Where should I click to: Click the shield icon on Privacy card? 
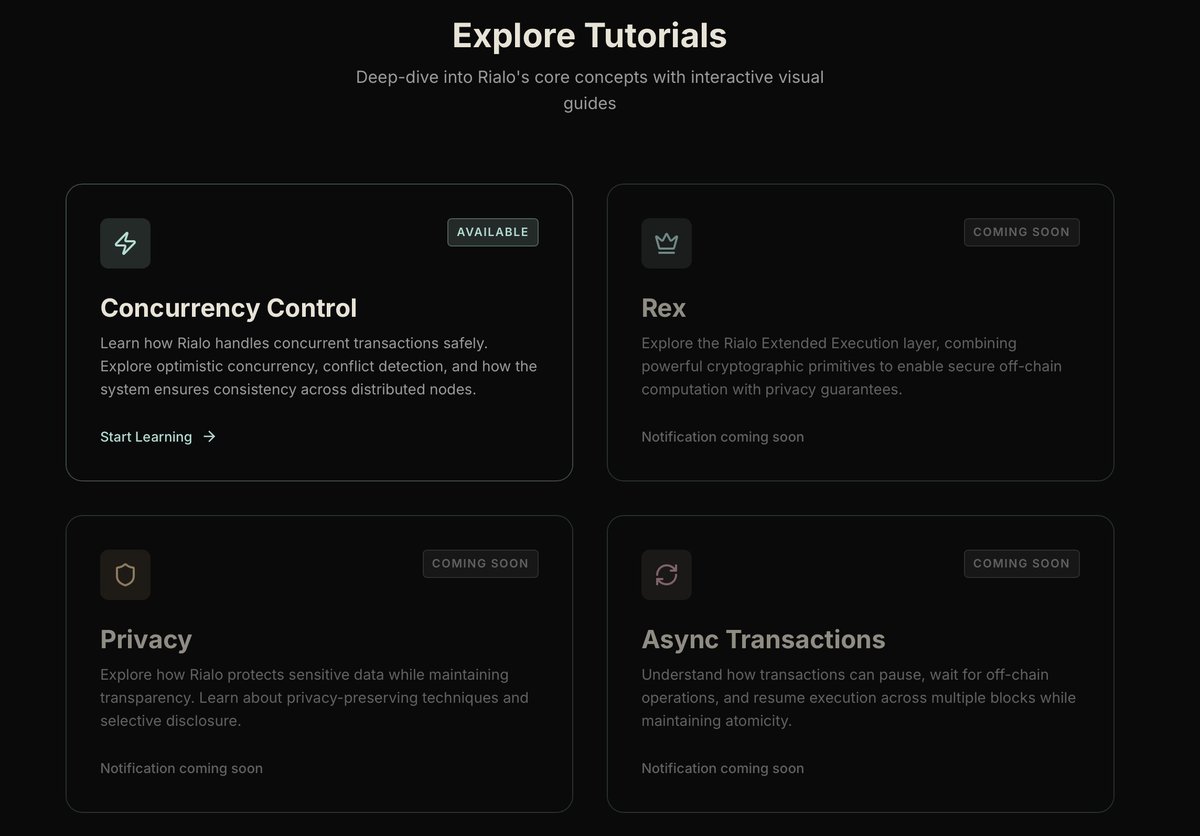tap(125, 575)
